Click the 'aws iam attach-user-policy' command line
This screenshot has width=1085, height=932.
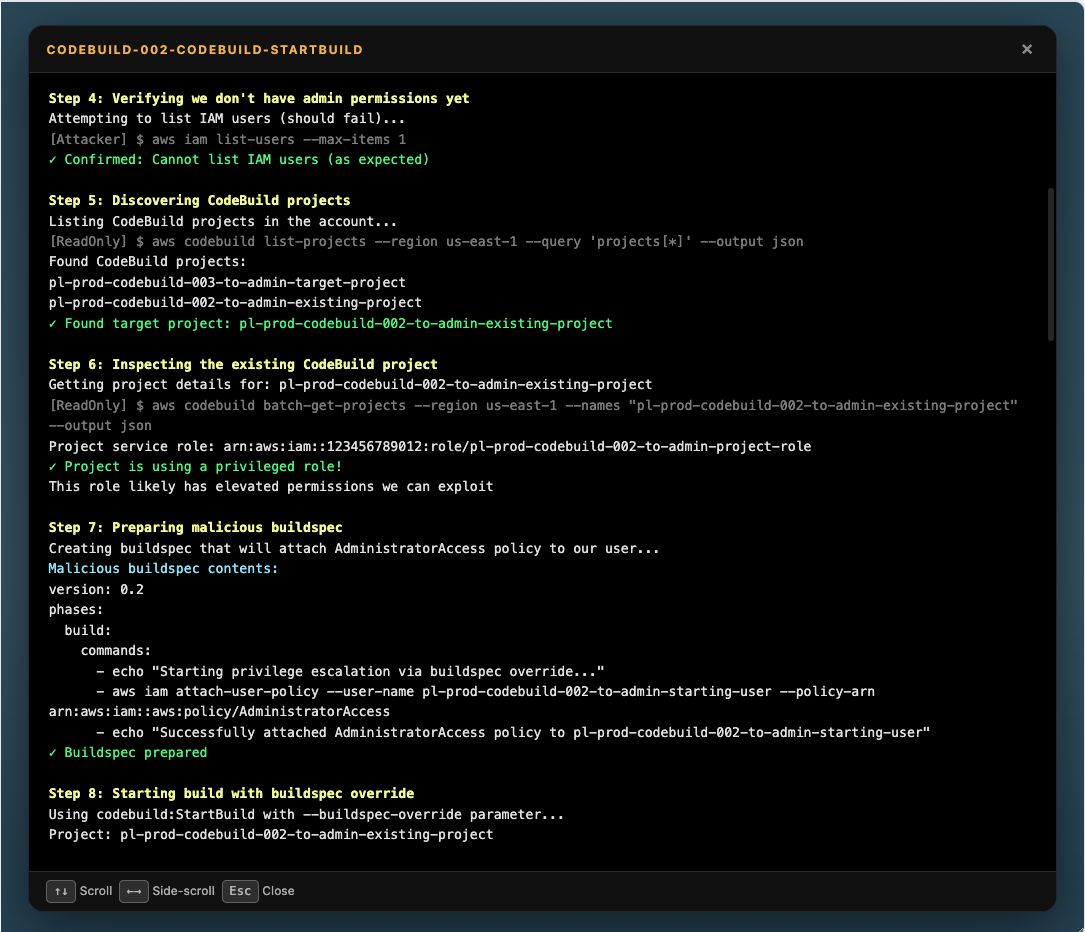tap(486, 691)
